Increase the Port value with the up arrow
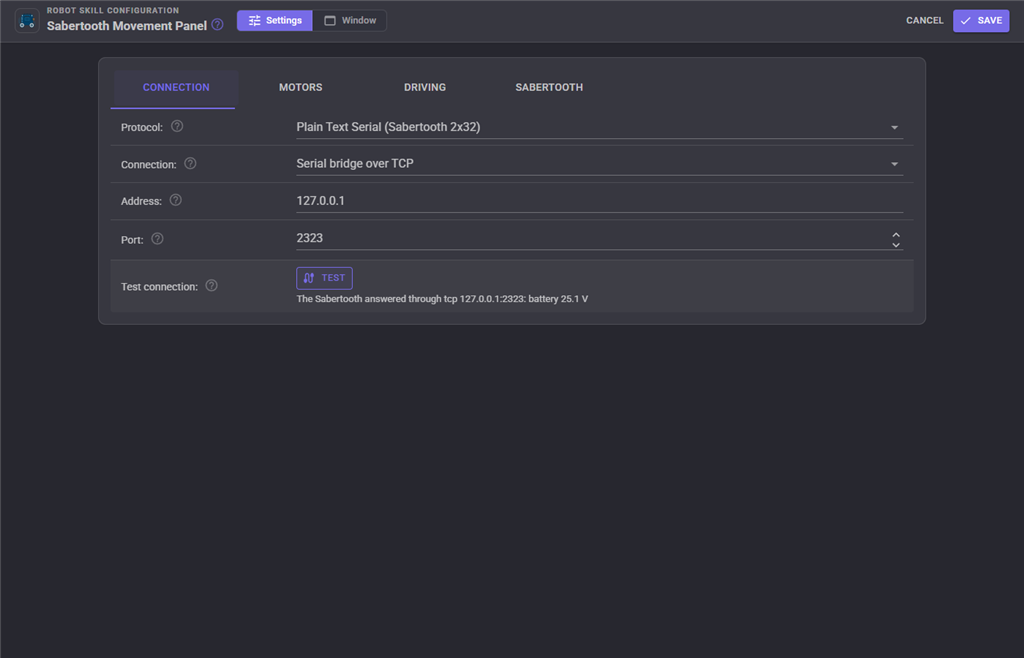This screenshot has height=658, width=1024. click(896, 234)
